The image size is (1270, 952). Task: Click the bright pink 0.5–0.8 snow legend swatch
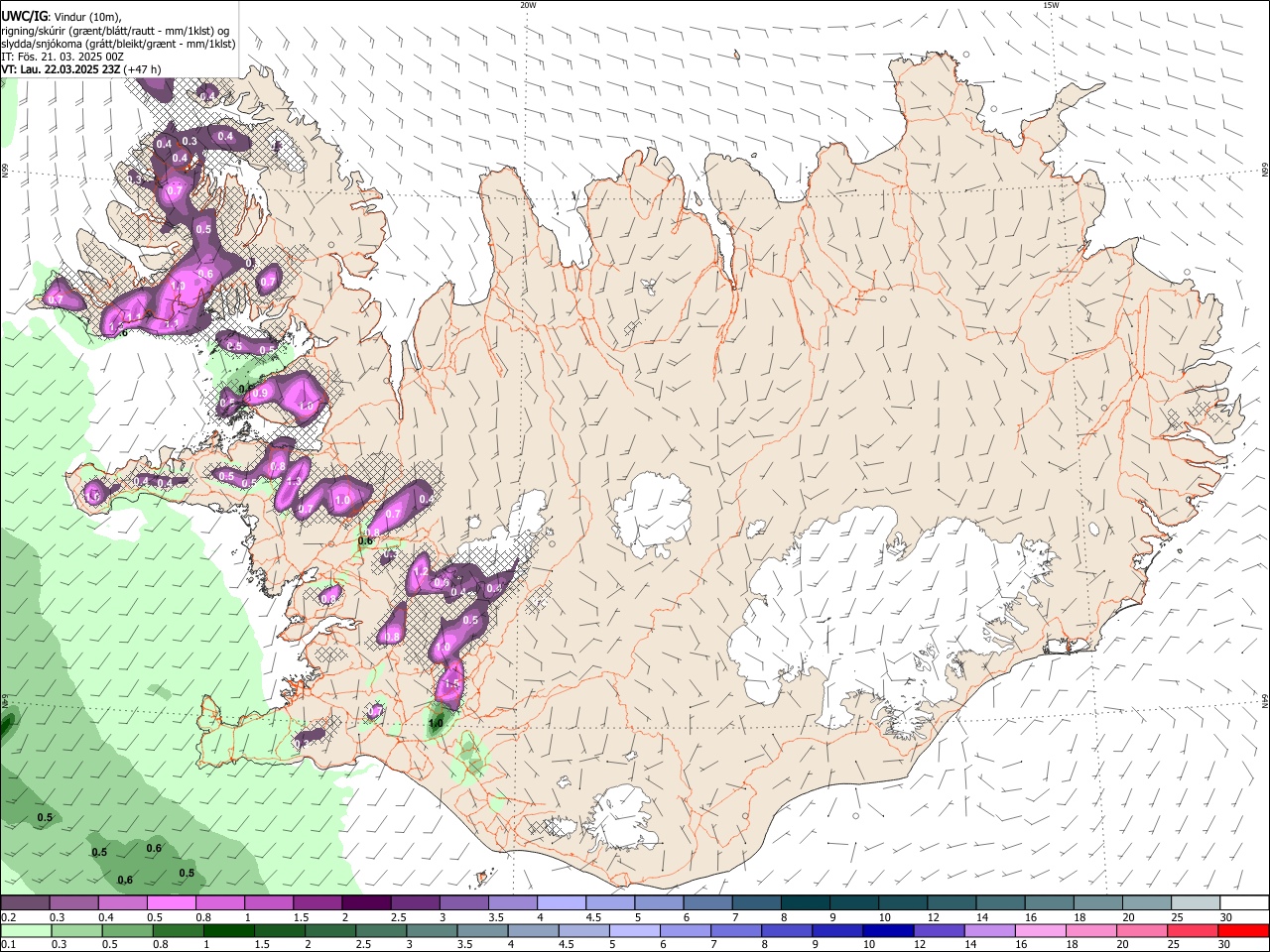pos(171,903)
